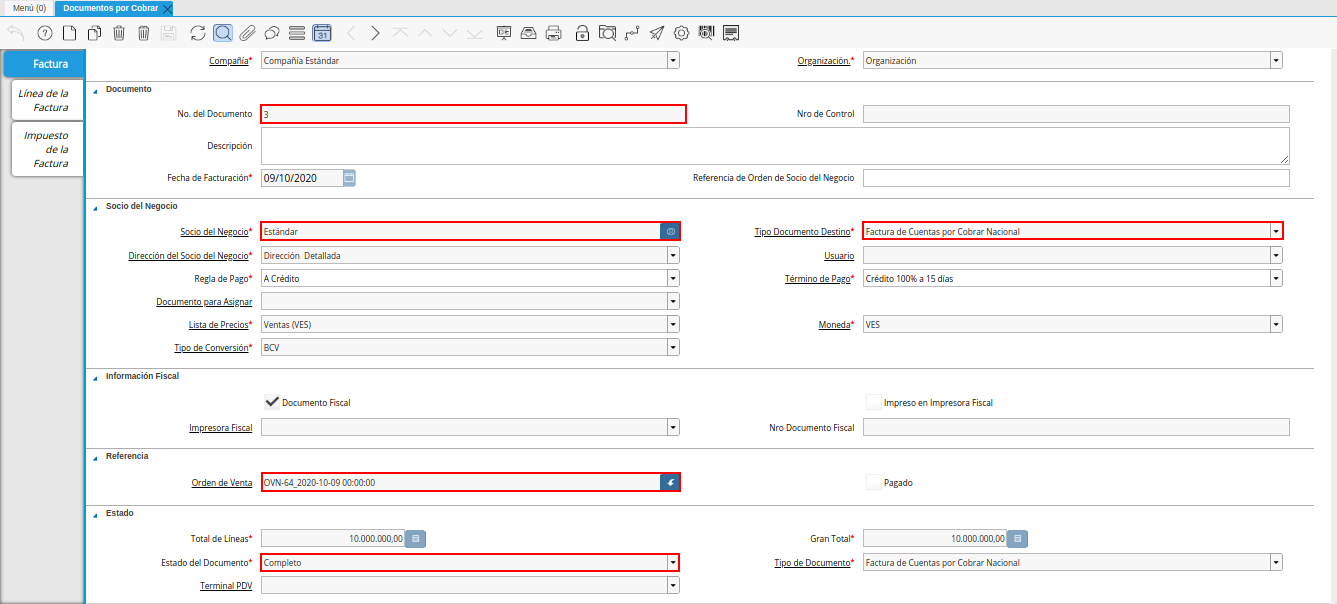Image resolution: width=1337 pixels, height=604 pixels.
Task: Open the Estado del Documento dropdown
Action: pyautogui.click(x=673, y=562)
